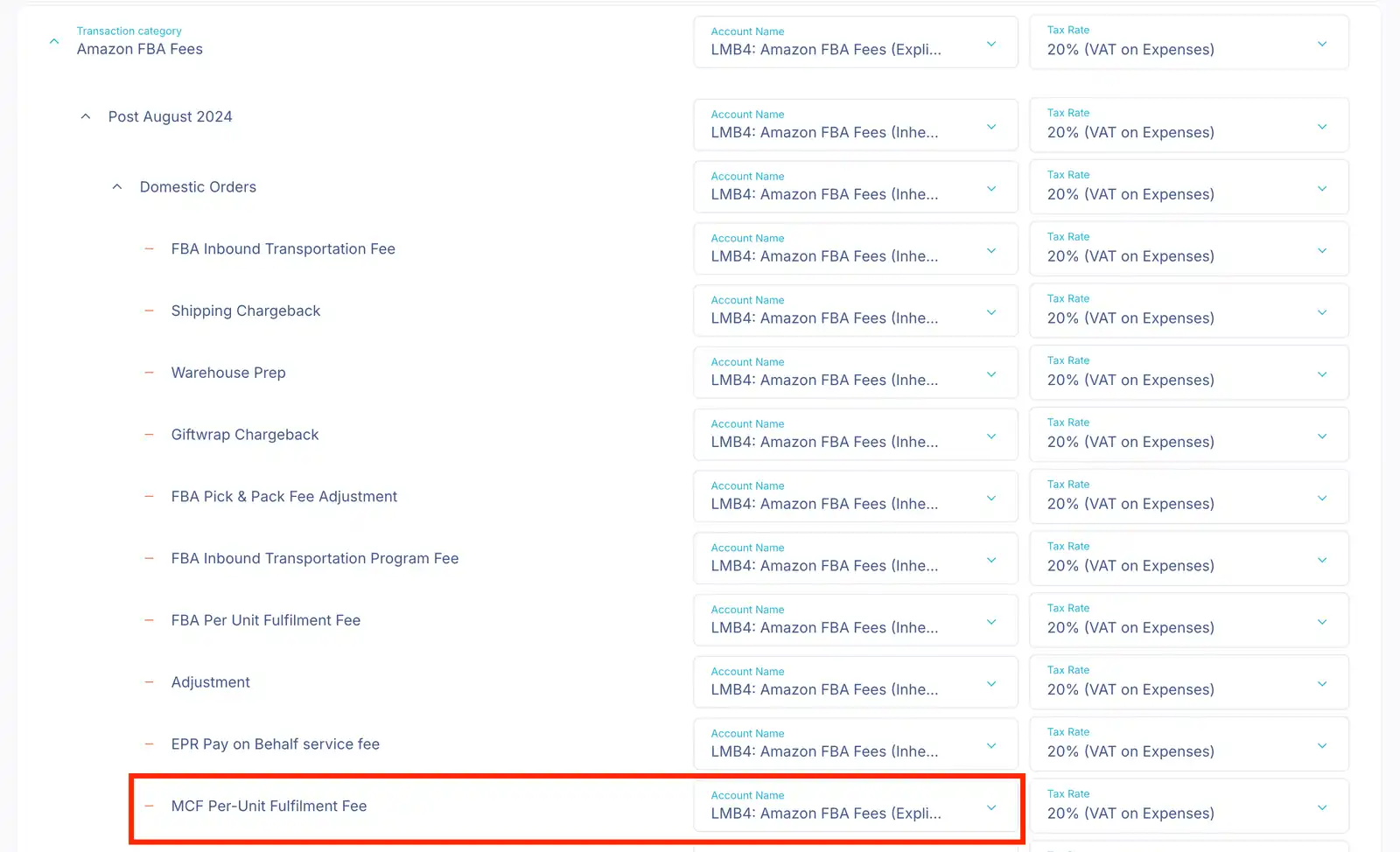Click the orange dash beside FBA Inbound Transportation Fee
Screen dimensions: 1400x852
[149, 248]
